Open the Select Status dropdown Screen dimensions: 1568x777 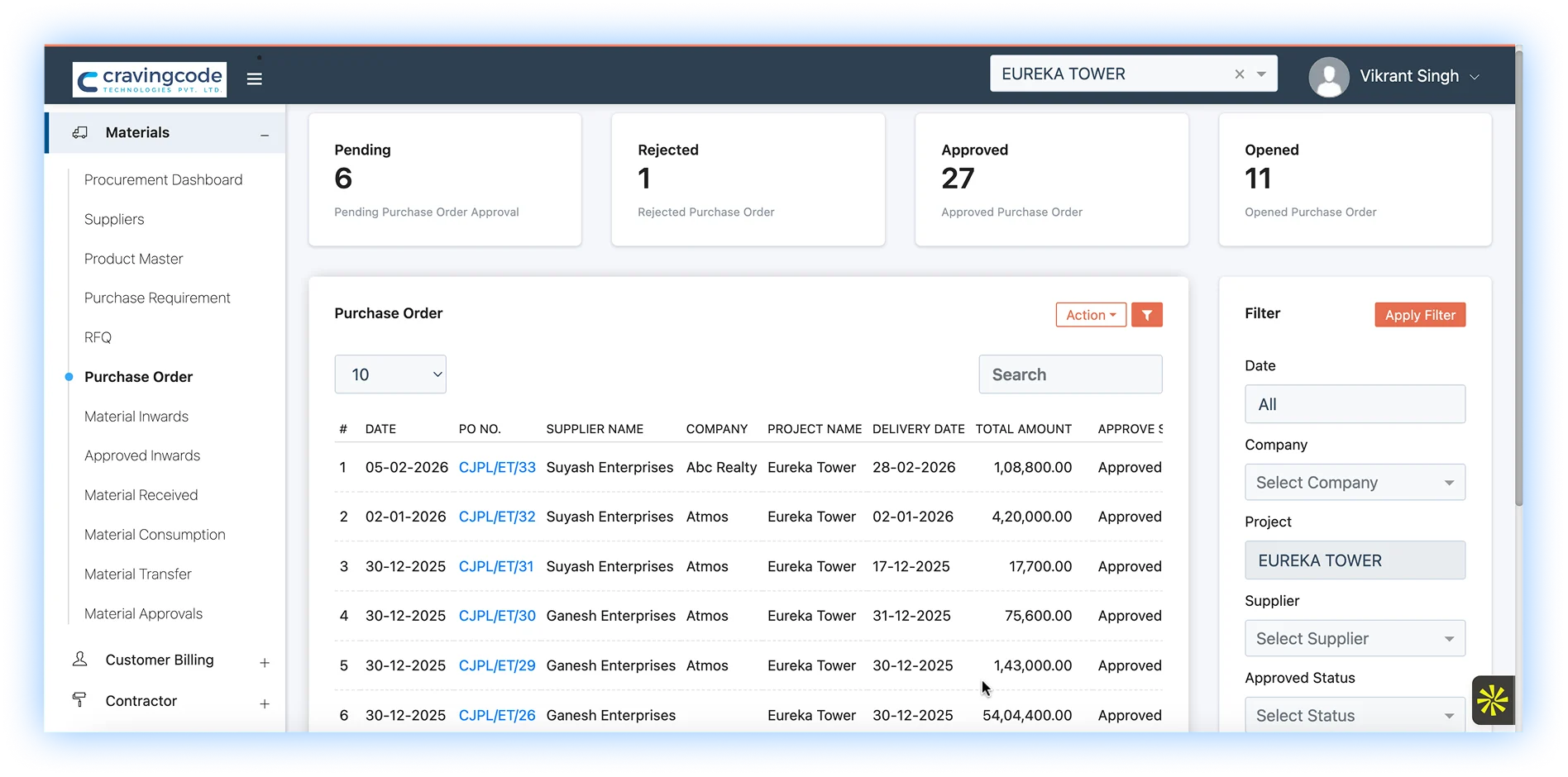click(1355, 715)
